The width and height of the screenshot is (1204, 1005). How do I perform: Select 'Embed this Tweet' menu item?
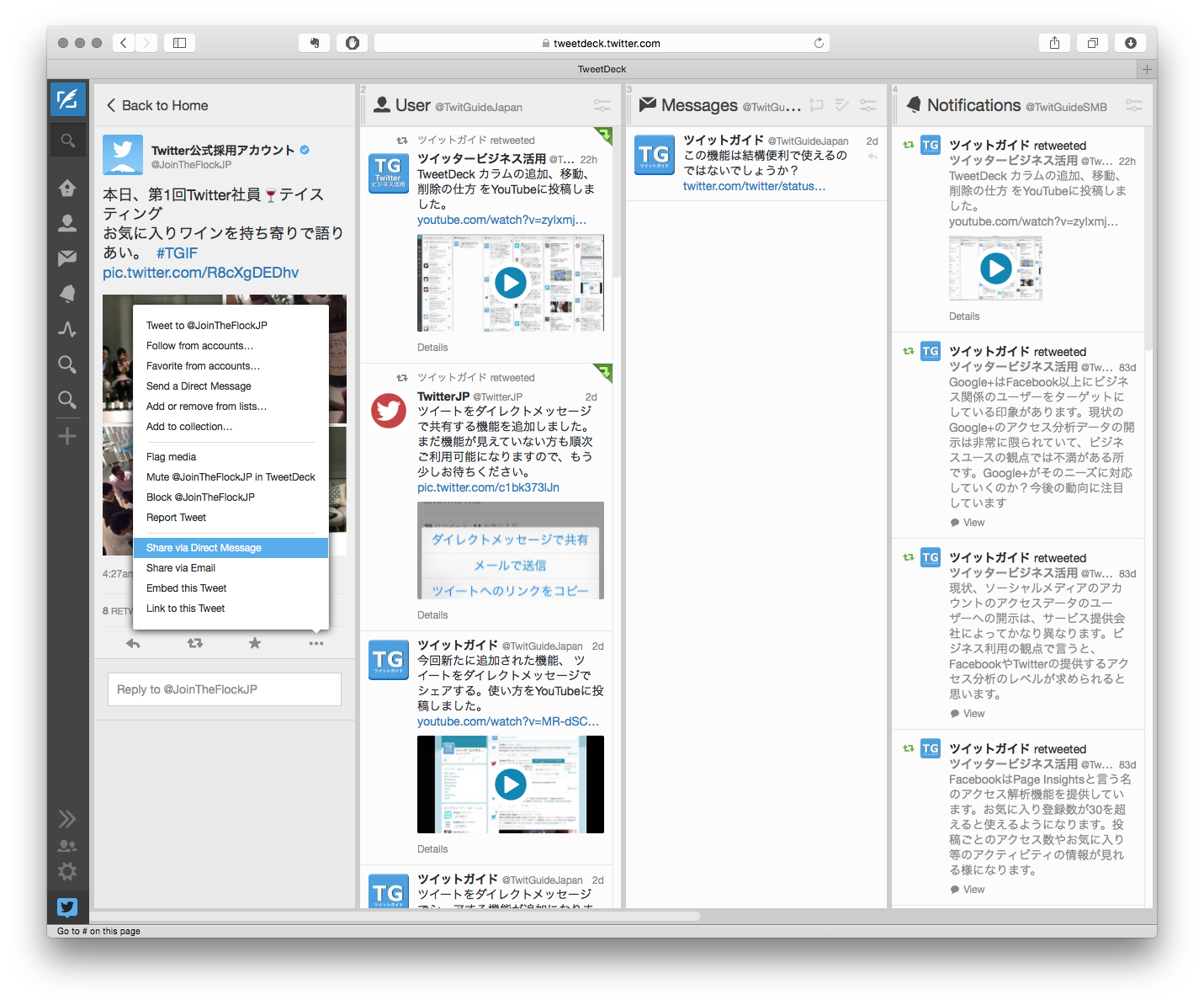pos(231,588)
